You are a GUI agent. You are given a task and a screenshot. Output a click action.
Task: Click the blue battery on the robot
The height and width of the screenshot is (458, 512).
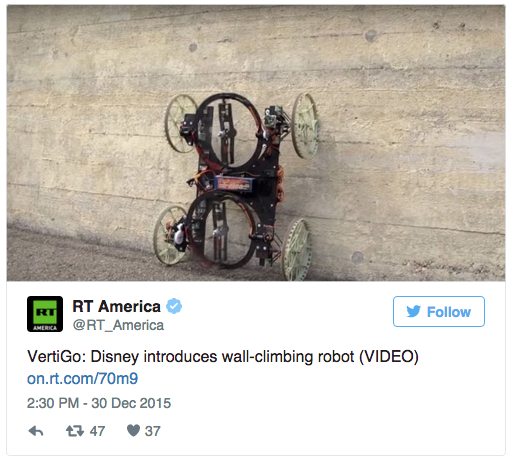pos(236,184)
